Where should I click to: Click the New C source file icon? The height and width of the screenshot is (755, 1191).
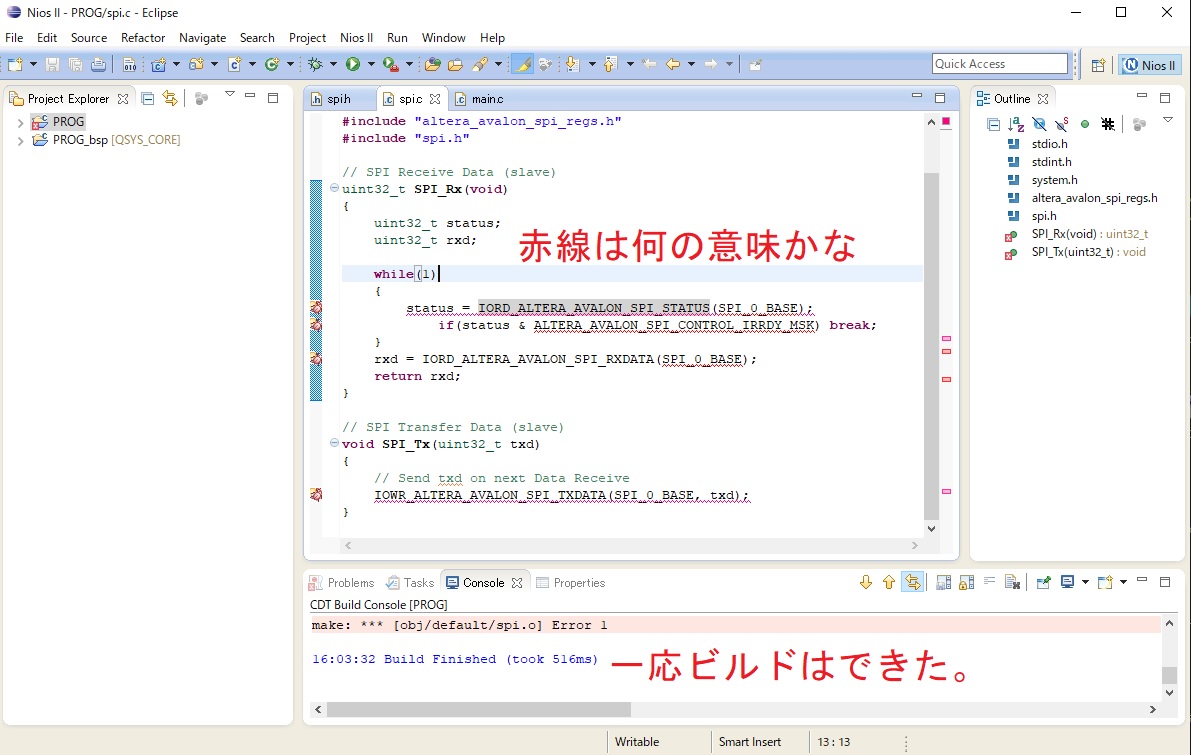235,65
